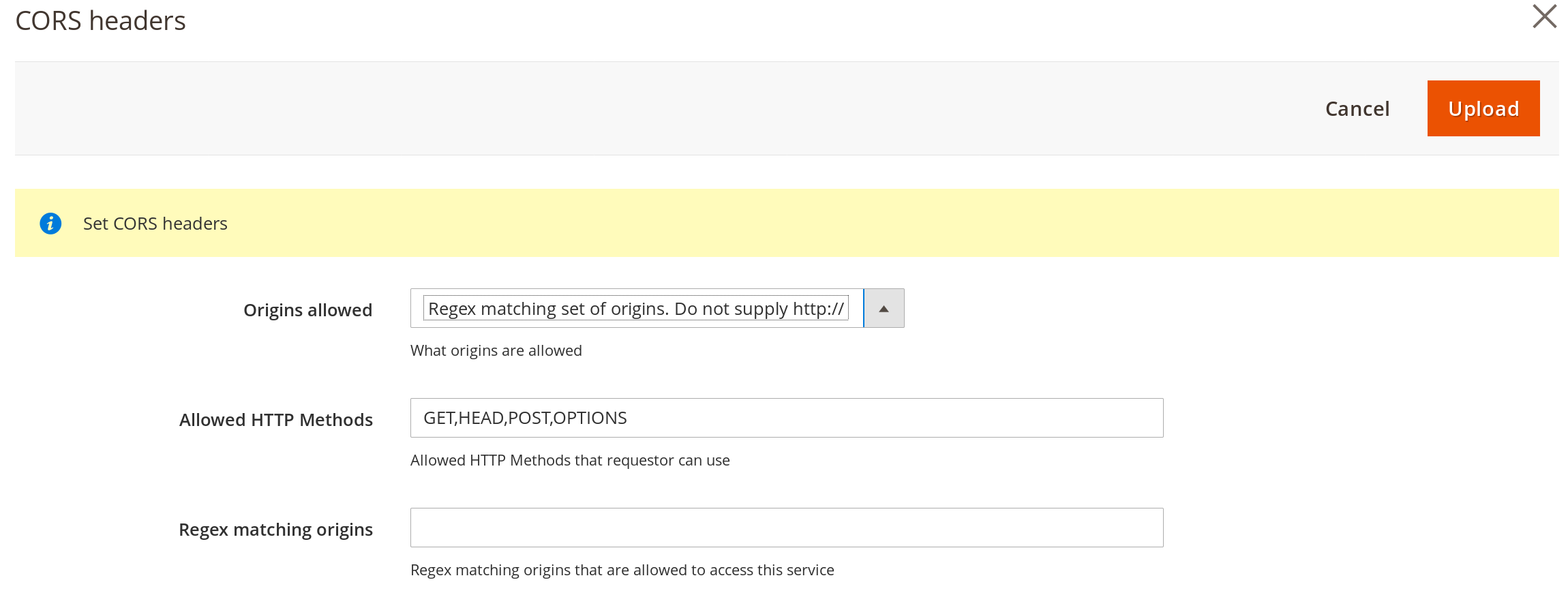
Task: Click the CORS headers dialog title
Action: 100,21
